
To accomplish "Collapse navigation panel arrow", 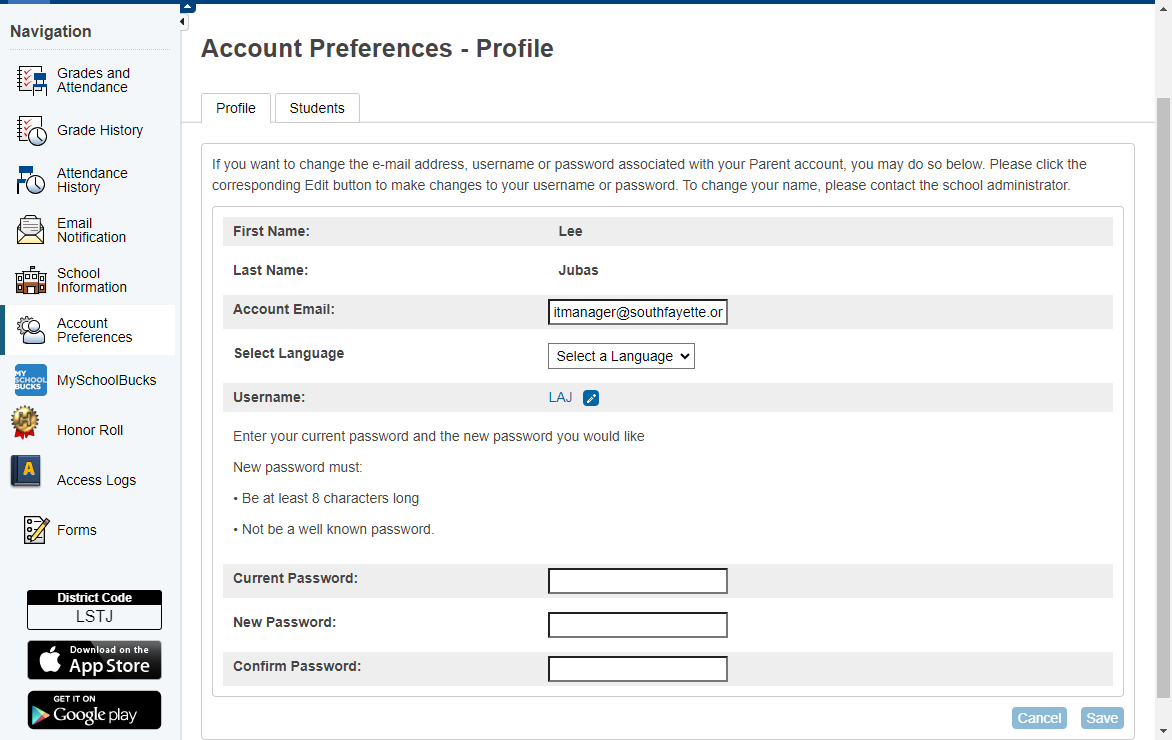I will click(183, 22).
